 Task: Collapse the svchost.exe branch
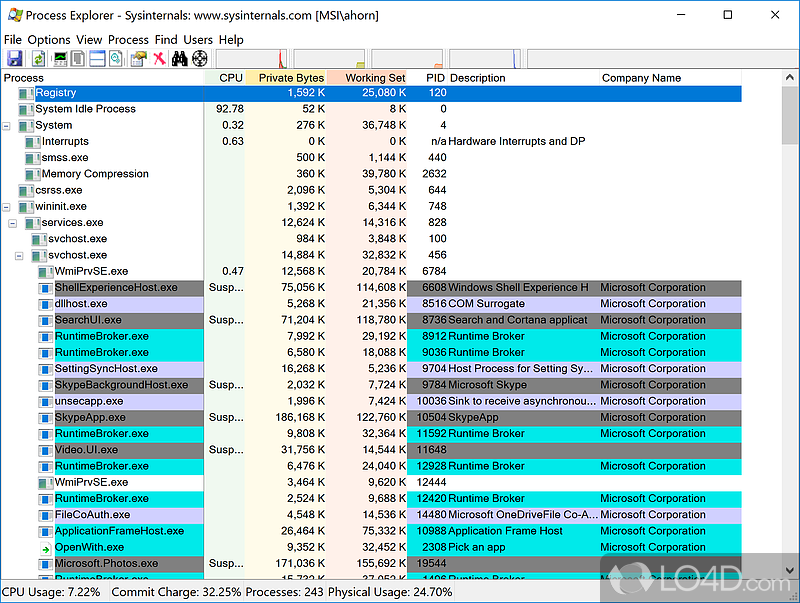coord(20,255)
